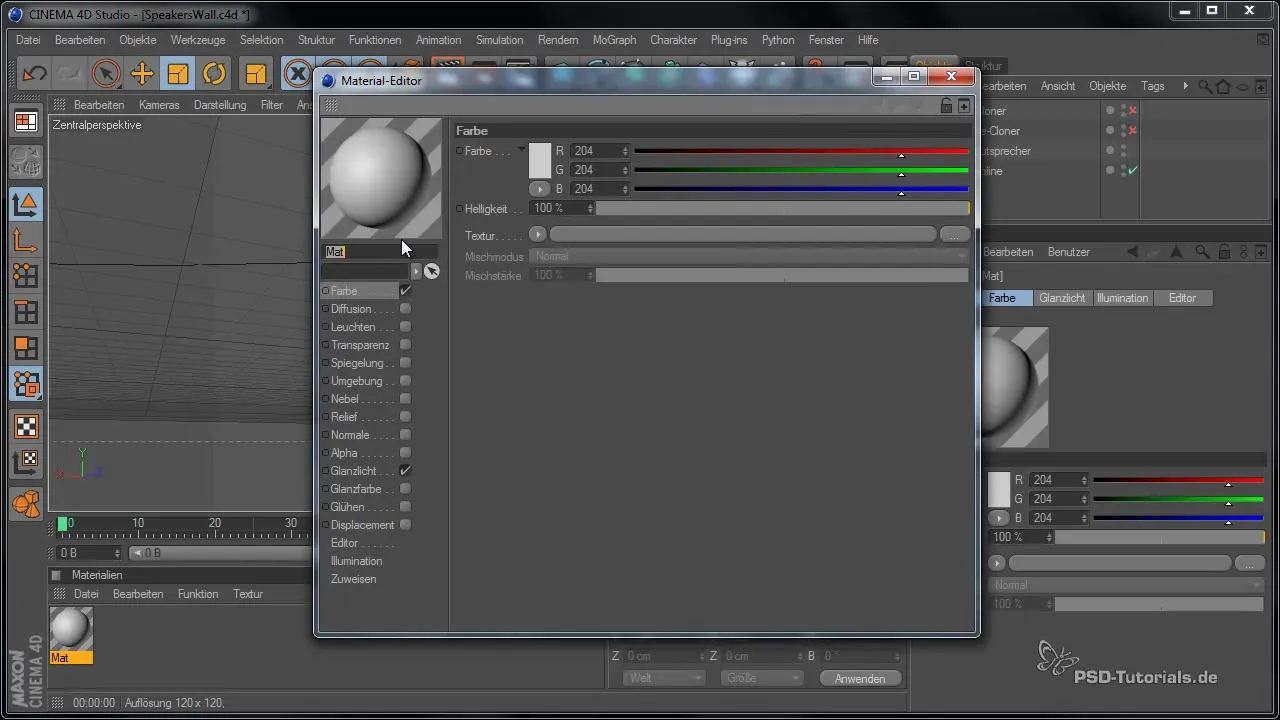Activate the Move tool
Viewport: 1280px width, 720px height.
142,74
